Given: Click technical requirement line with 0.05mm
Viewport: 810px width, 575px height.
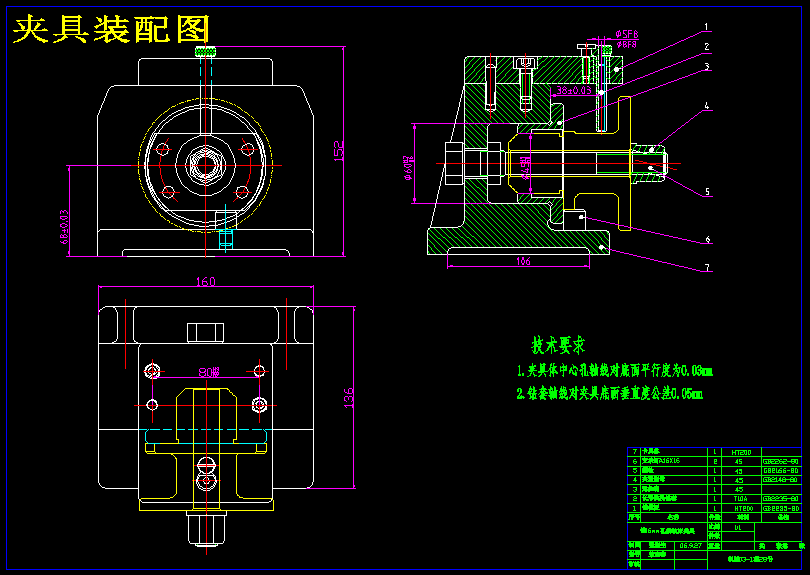Looking at the screenshot, I should point(610,393).
